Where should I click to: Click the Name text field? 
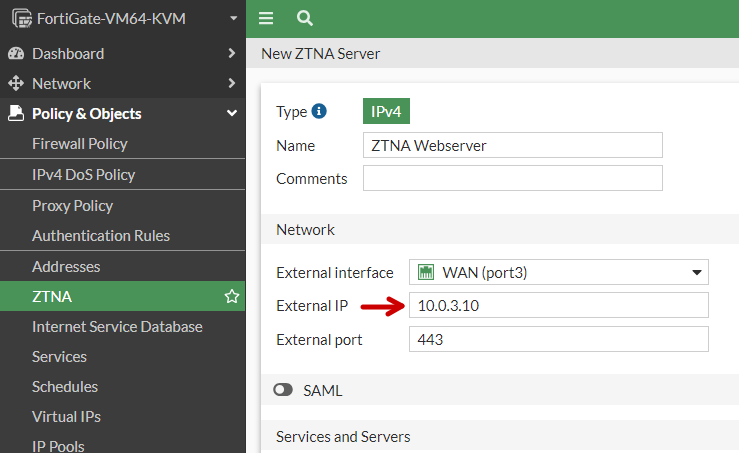pos(512,145)
